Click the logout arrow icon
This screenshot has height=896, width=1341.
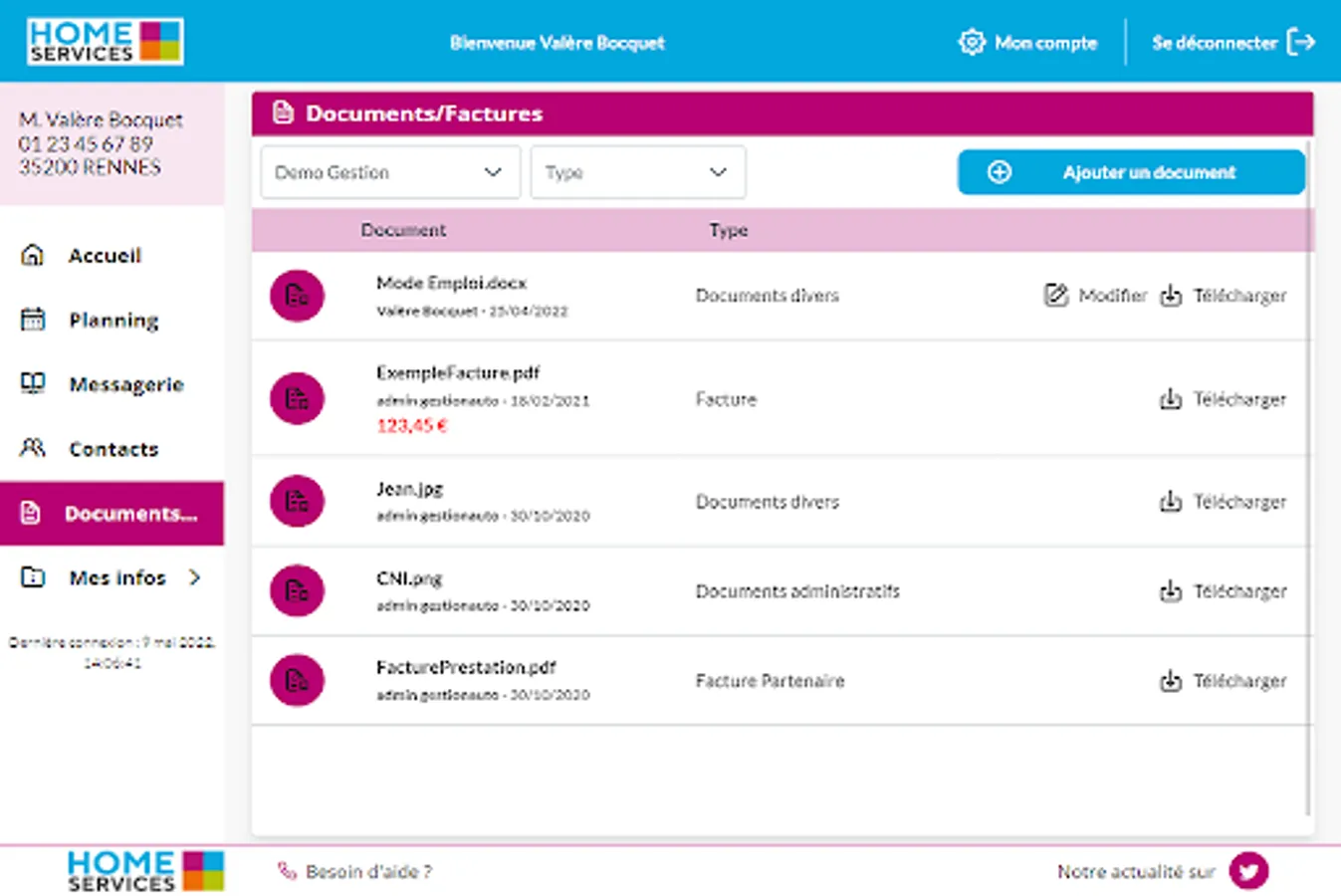[1301, 42]
